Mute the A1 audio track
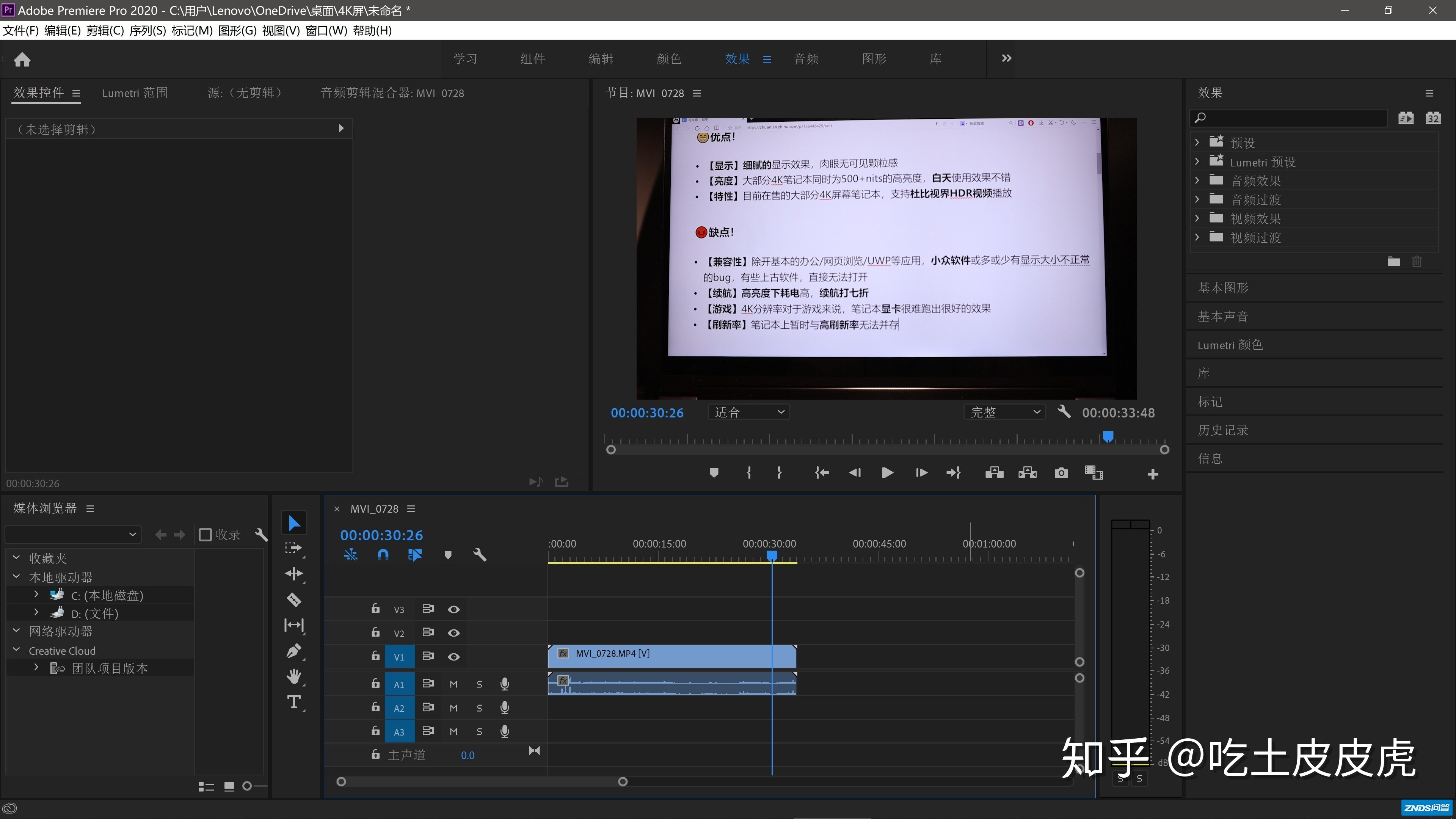1456x819 pixels. pos(453,684)
